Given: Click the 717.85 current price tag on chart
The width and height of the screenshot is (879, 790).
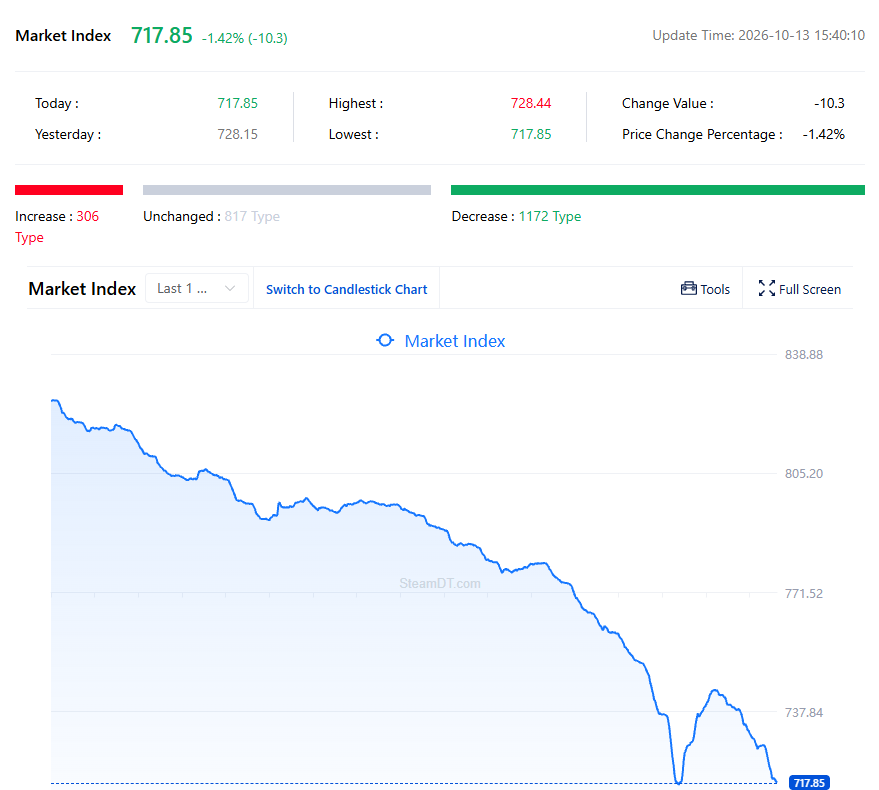Looking at the screenshot, I should pyautogui.click(x=809, y=783).
